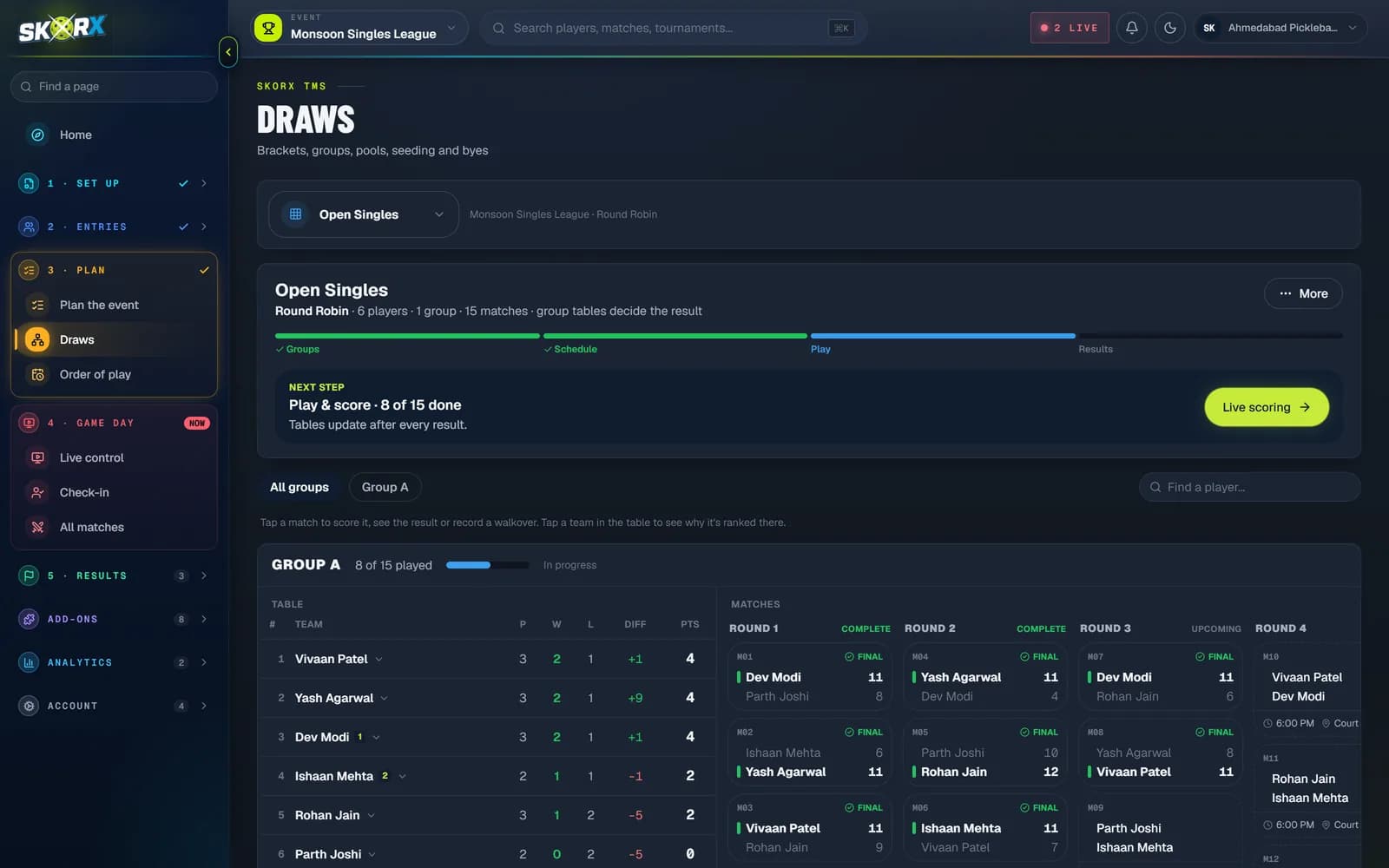Click the Live scoring button
1389x868 pixels.
1267,407
